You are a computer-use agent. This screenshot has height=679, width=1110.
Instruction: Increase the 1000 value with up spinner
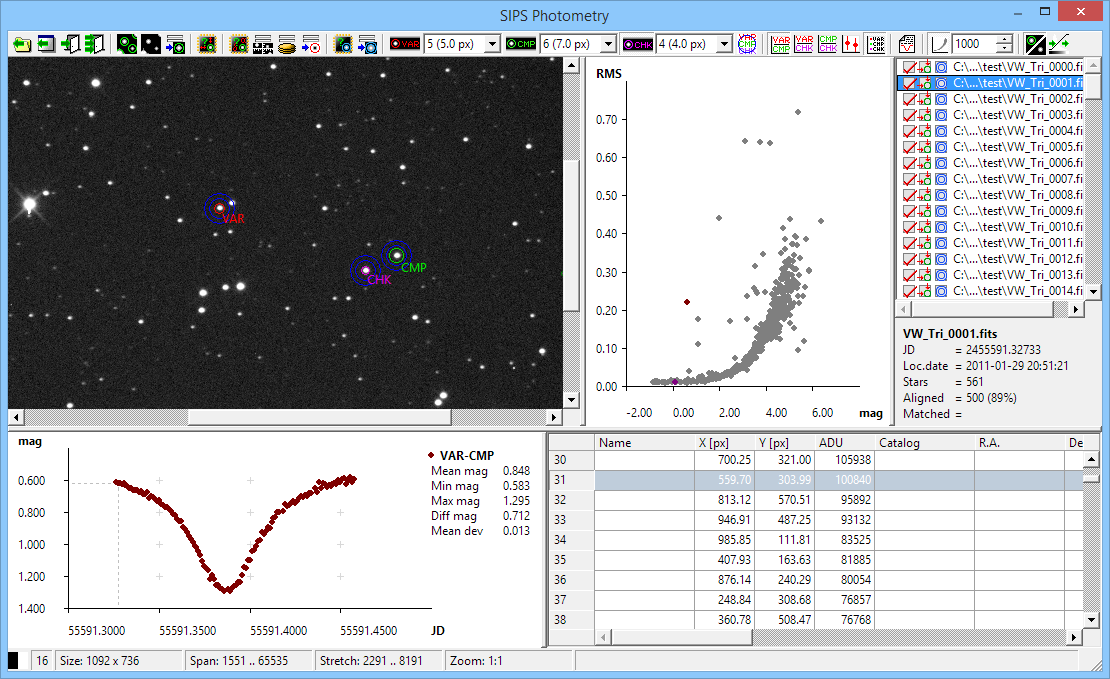pyautogui.click(x=1004, y=40)
